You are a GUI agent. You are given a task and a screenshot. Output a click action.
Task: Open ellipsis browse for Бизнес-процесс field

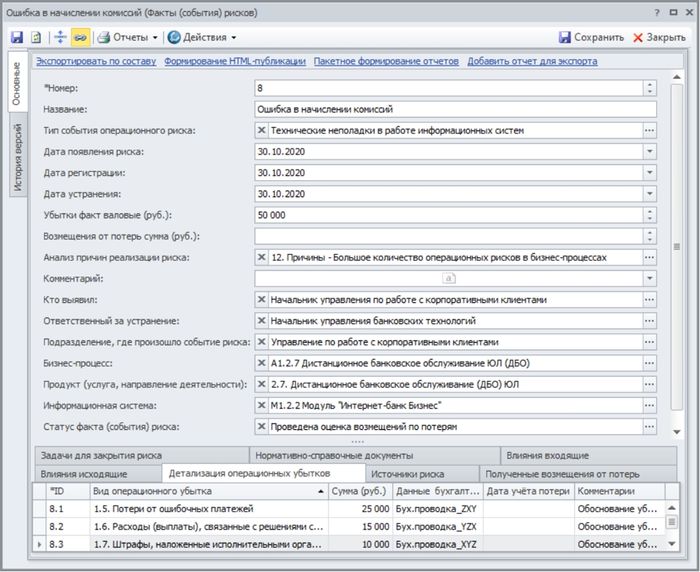[x=649, y=362]
